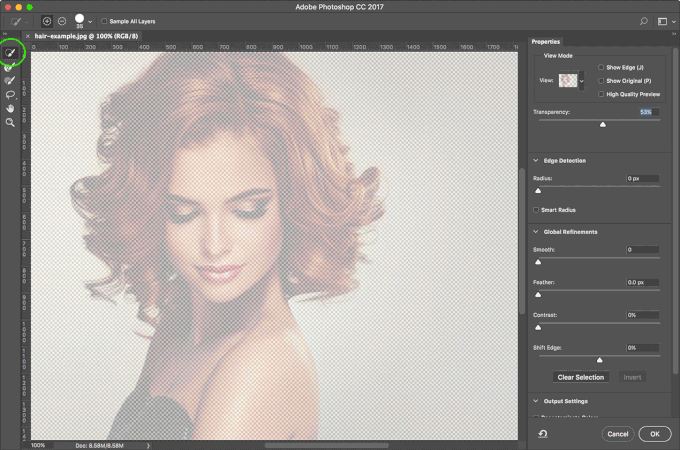
Task: Select the Refine Edge Brush tool
Action: 11,67
